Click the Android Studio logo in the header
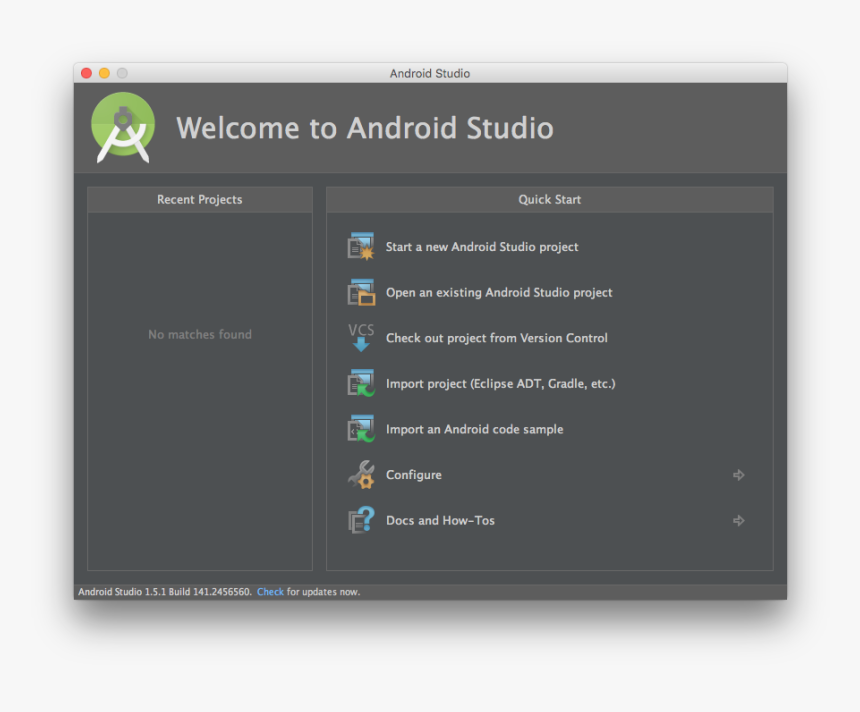Screen dimensions: 860x712 122,127
